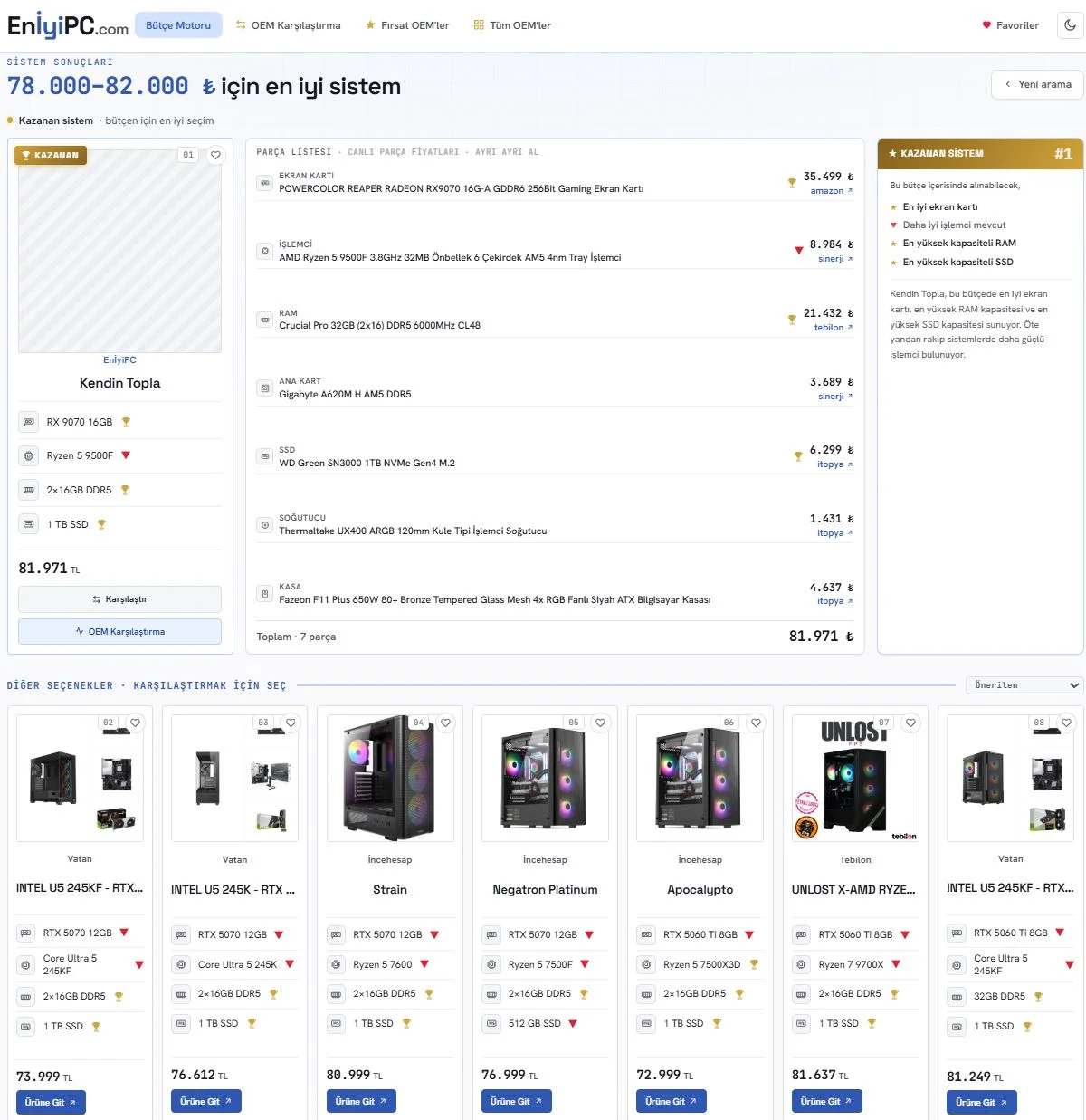Open sinerji link for Gigabyte A620M
This screenshot has width=1086, height=1120.
834,397
